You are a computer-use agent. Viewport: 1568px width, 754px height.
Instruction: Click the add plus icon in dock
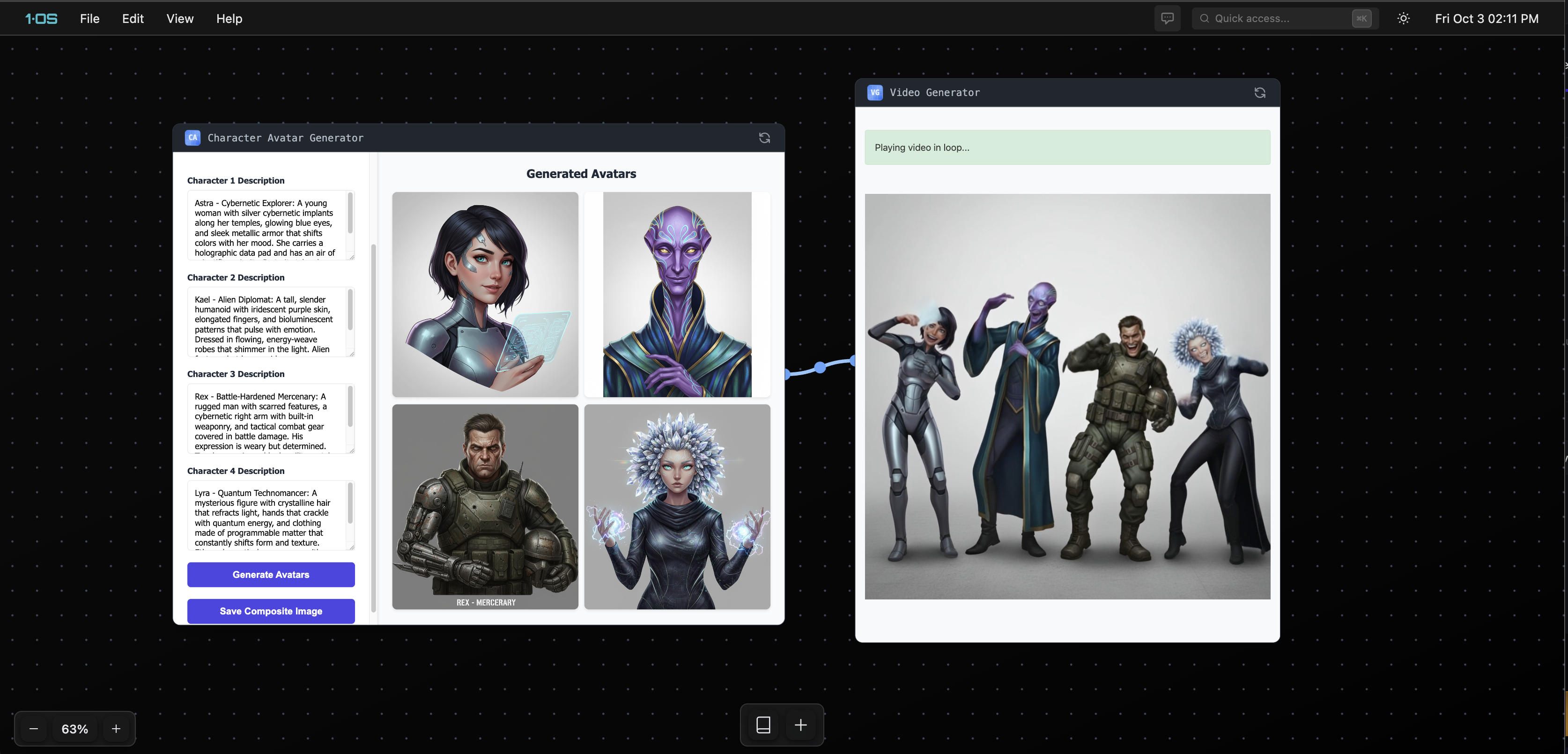[x=800, y=724]
